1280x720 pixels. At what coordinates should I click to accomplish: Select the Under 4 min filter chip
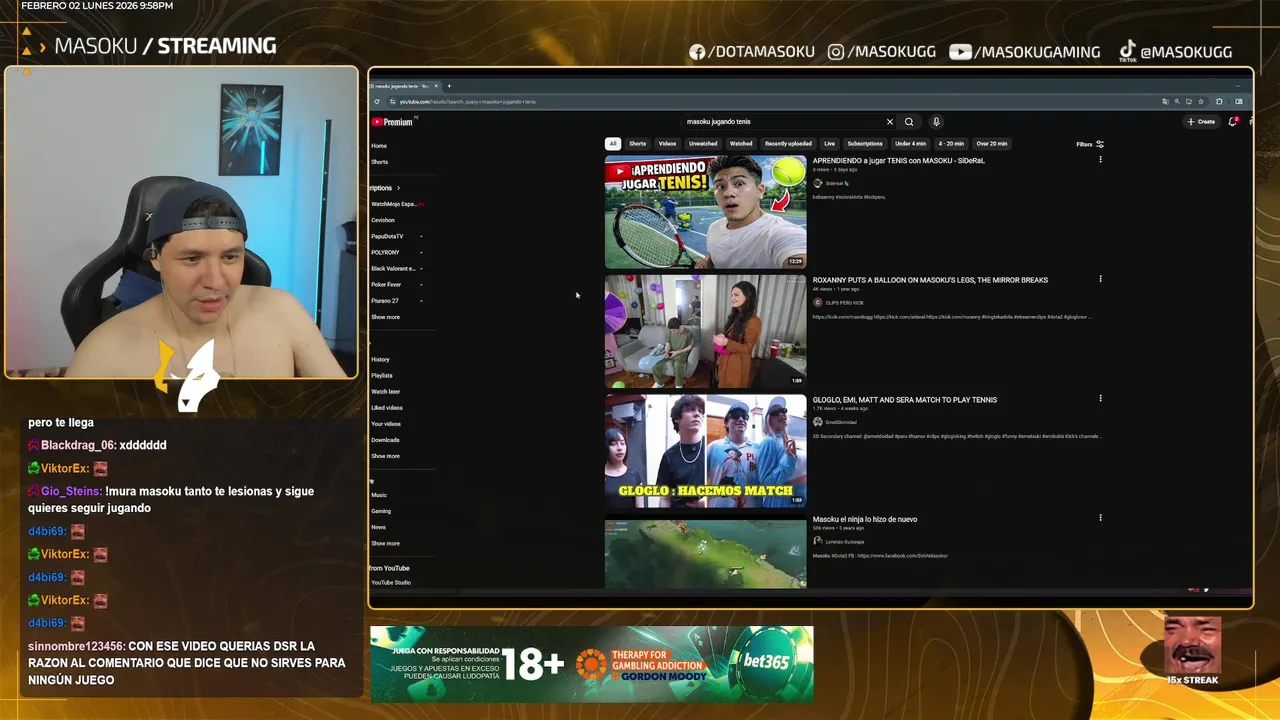pyautogui.click(x=911, y=144)
